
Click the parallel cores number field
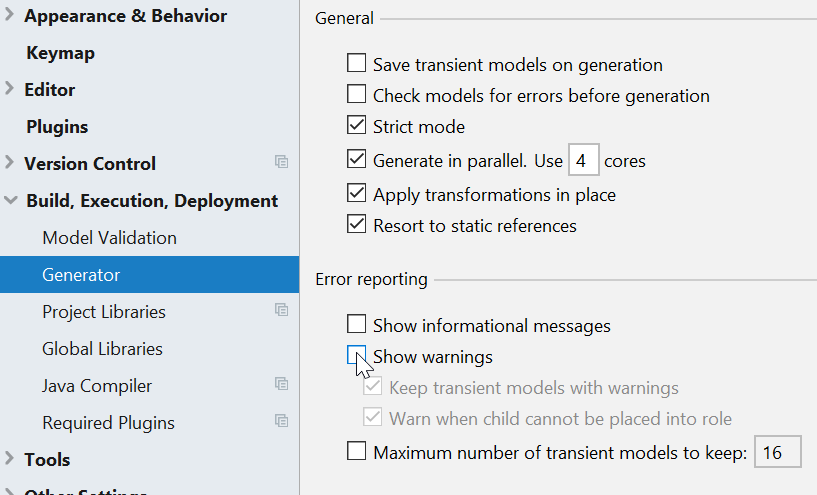click(x=583, y=160)
